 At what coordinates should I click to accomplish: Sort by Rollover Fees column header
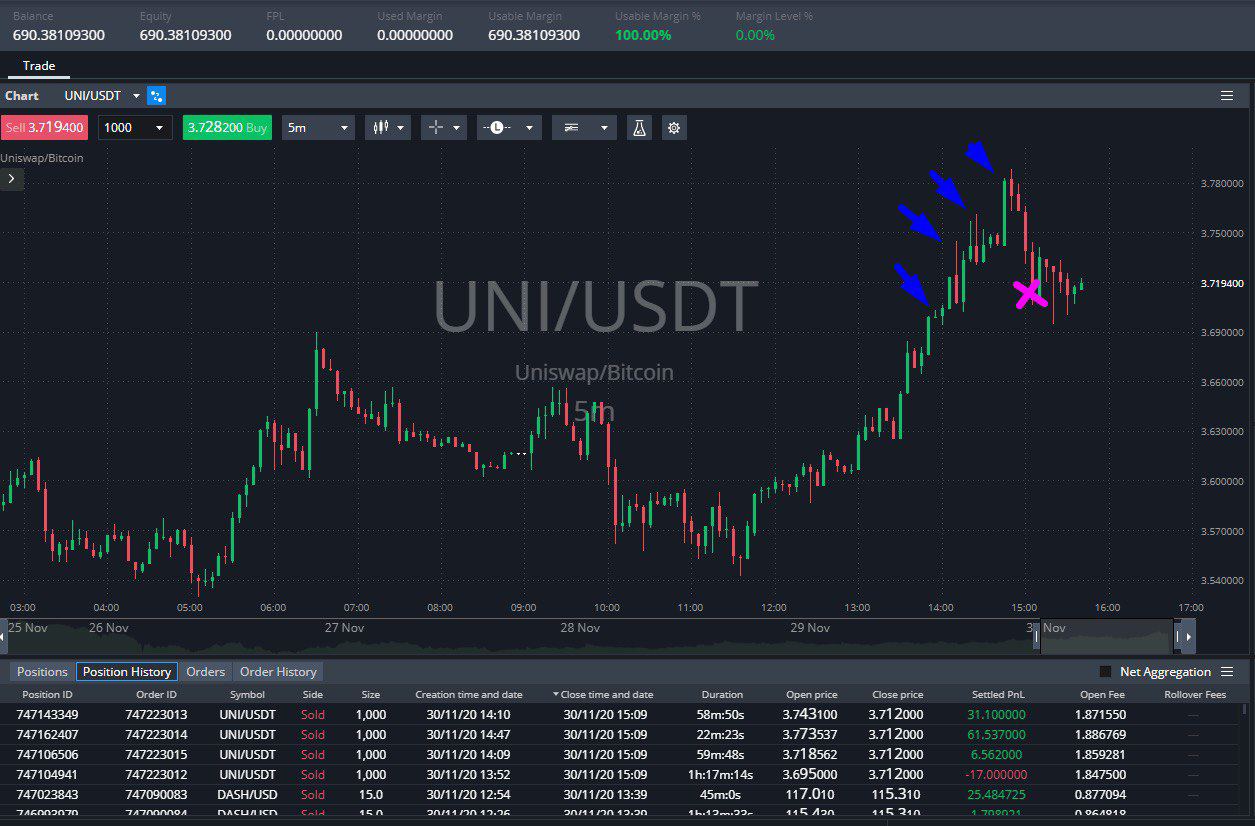pos(1195,695)
